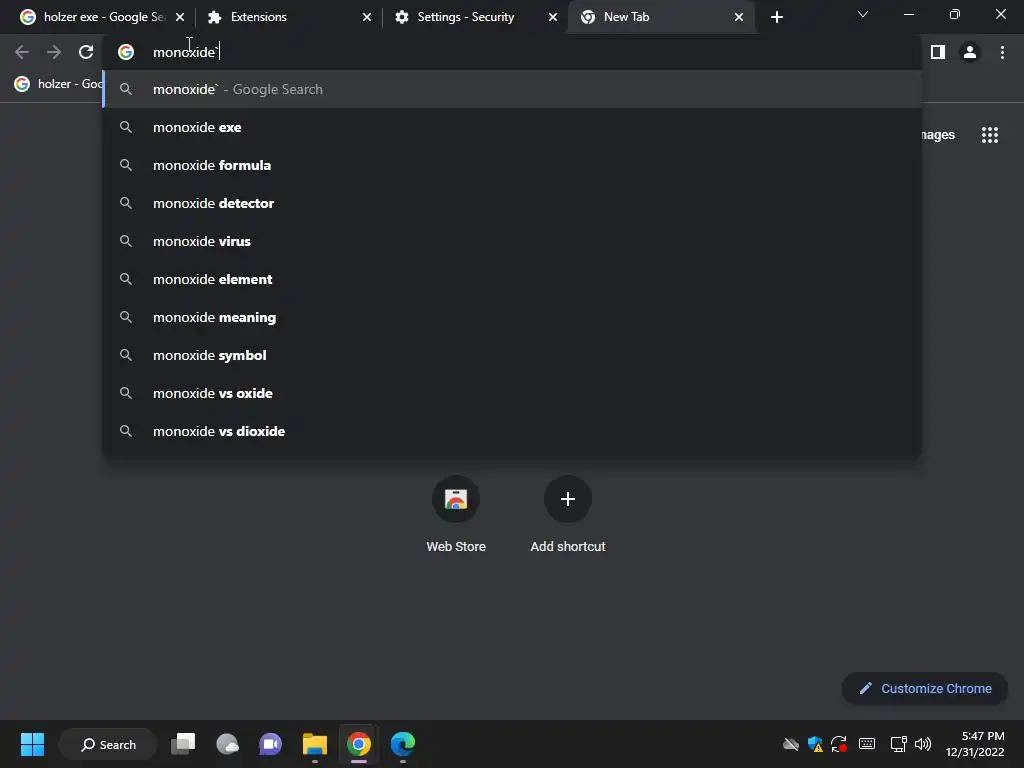The height and width of the screenshot is (768, 1024).
Task: Switch to the Settings - Security tab
Action: click(x=474, y=17)
